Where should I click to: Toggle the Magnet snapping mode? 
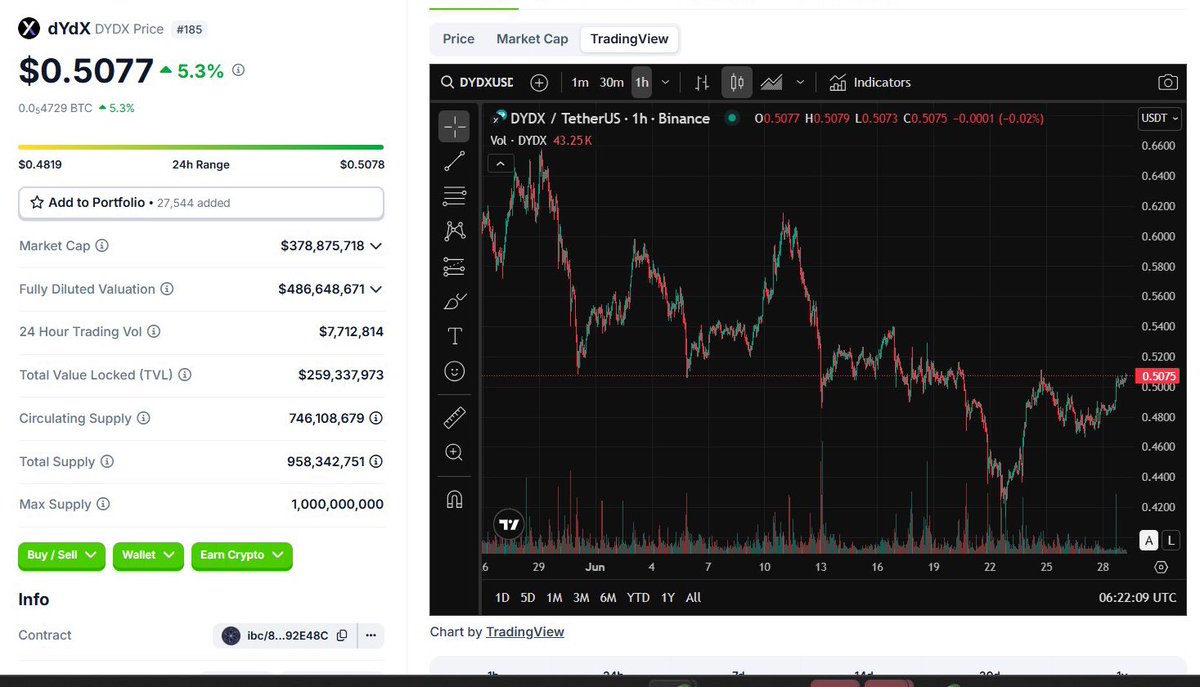click(x=454, y=498)
